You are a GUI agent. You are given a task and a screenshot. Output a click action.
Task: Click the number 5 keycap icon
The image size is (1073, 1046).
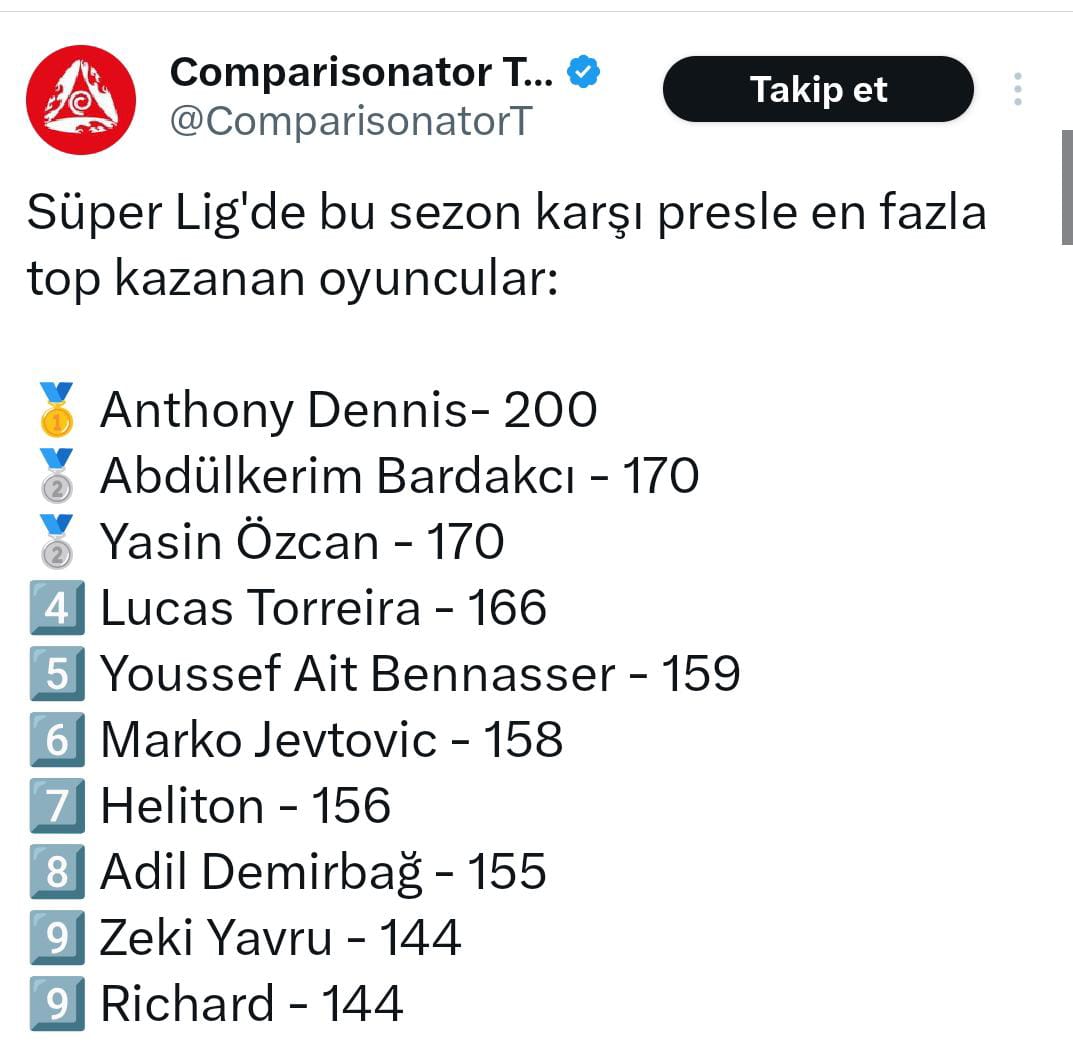pyautogui.click(x=57, y=673)
